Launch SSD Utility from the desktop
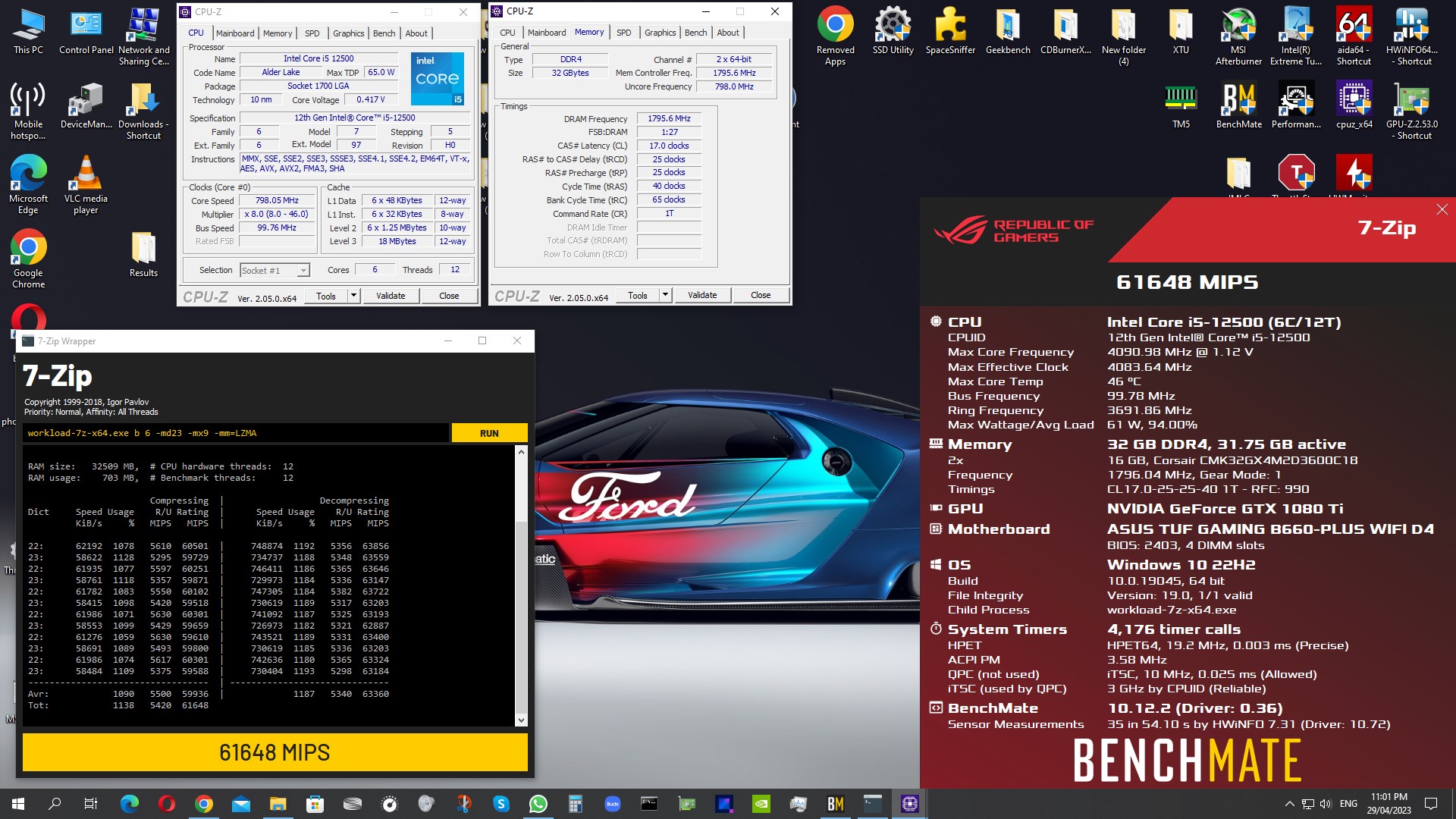Viewport: 1456px width, 819px height. coord(893,32)
